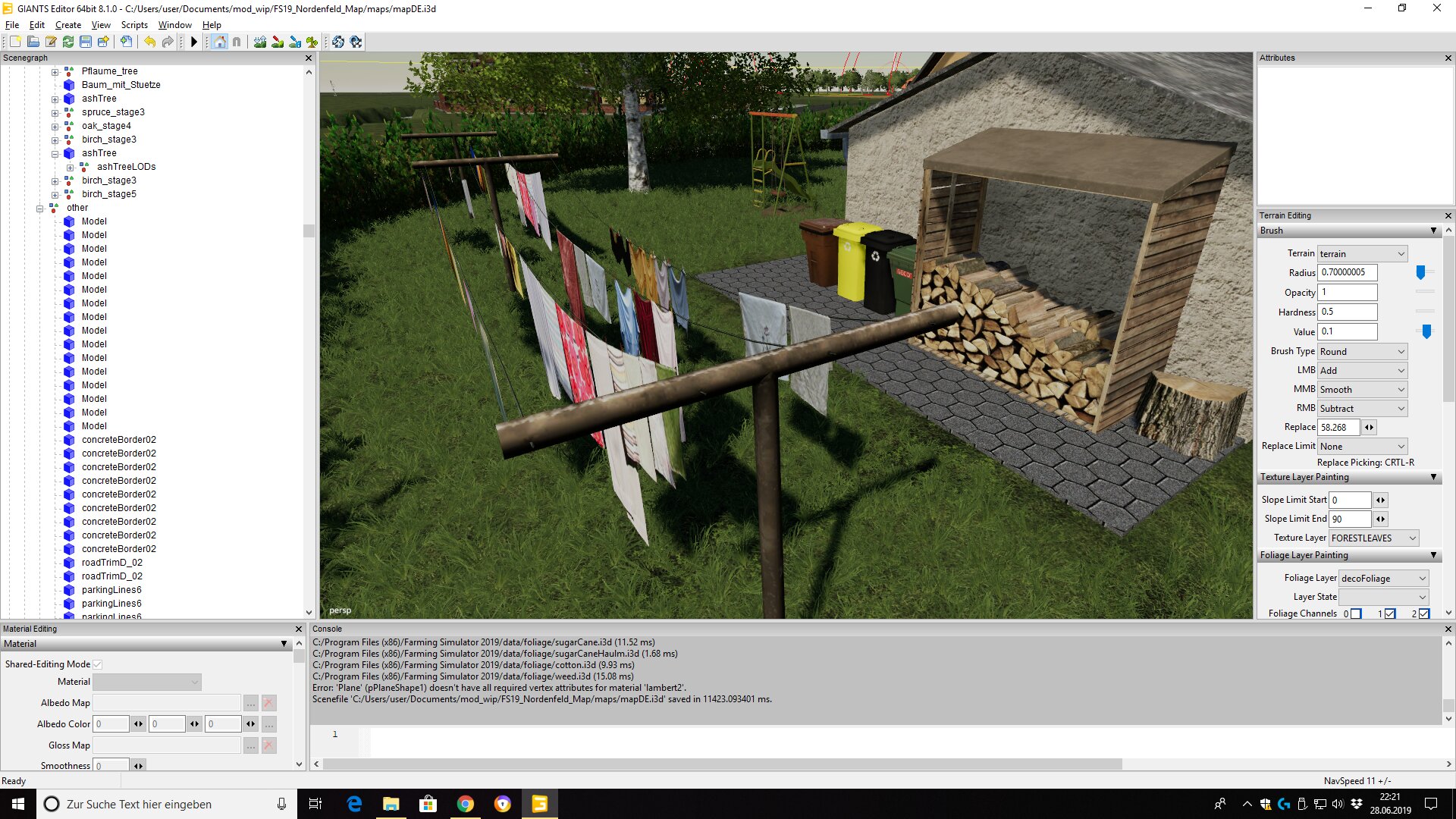Click the house navigation icon
Viewport: 1456px width, 819px height.
(x=220, y=42)
